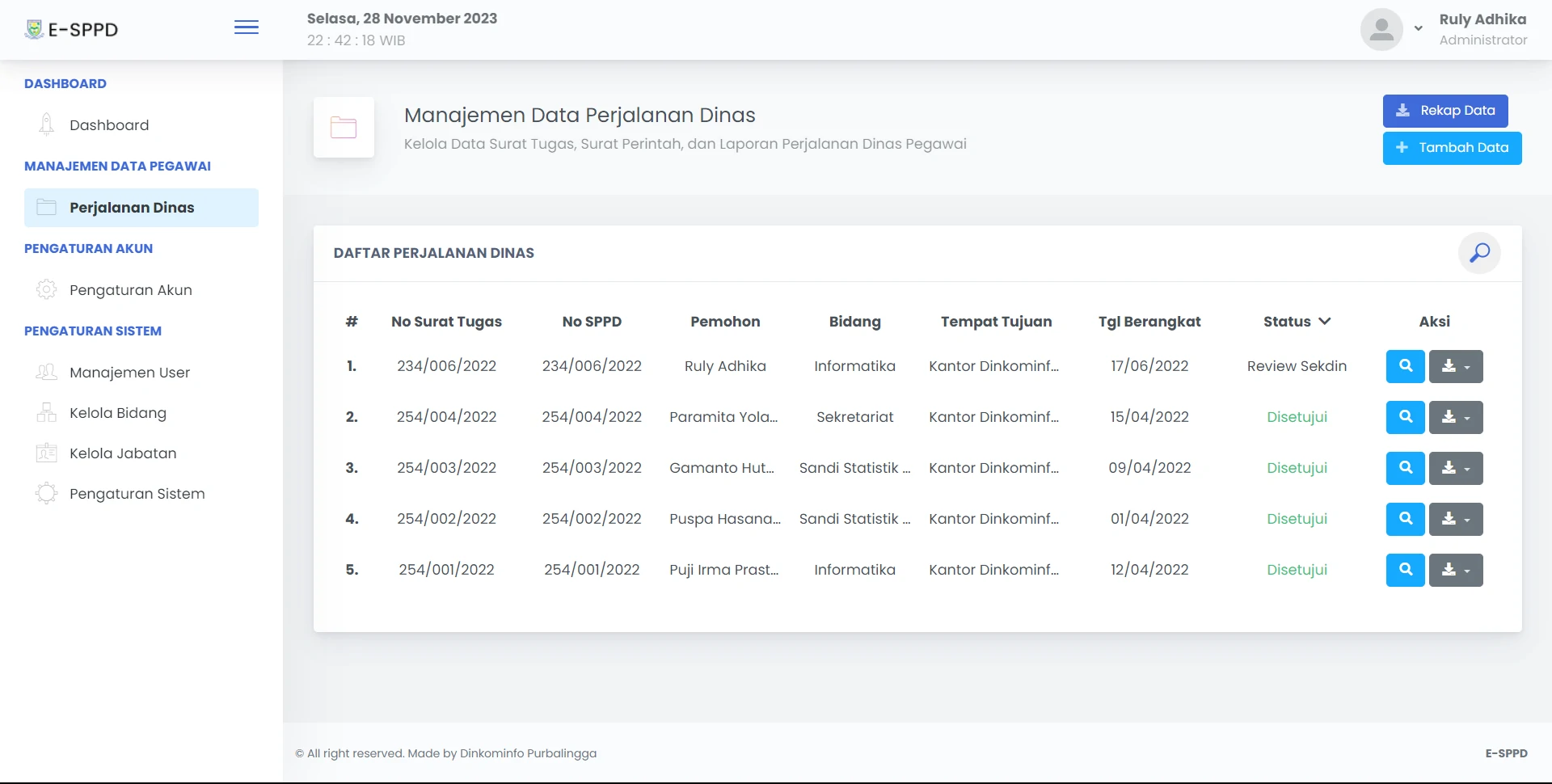Open the Dashboard menu item
Image resolution: width=1552 pixels, height=784 pixels.
pos(109,125)
